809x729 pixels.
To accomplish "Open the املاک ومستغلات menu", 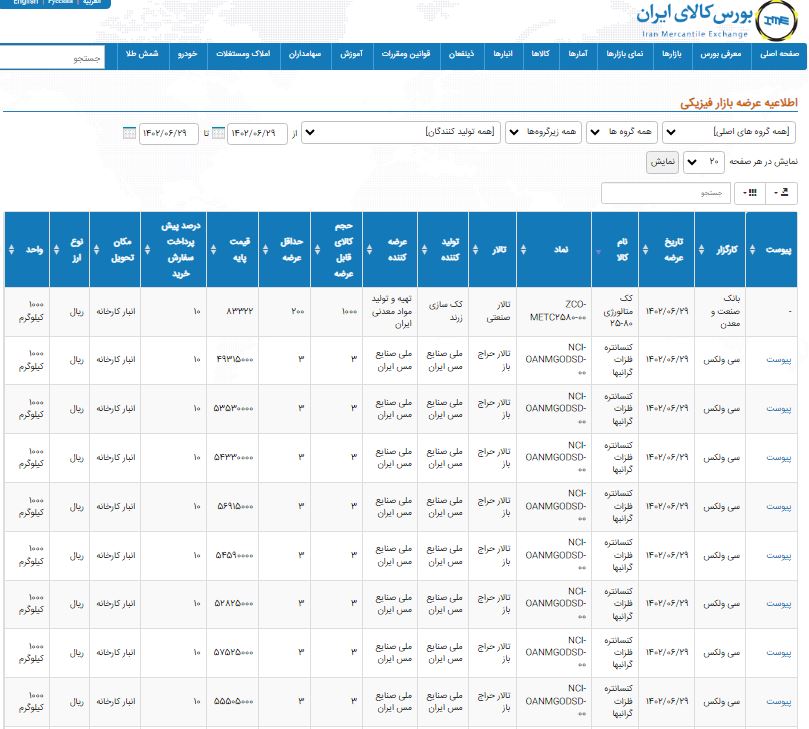I will (244, 54).
